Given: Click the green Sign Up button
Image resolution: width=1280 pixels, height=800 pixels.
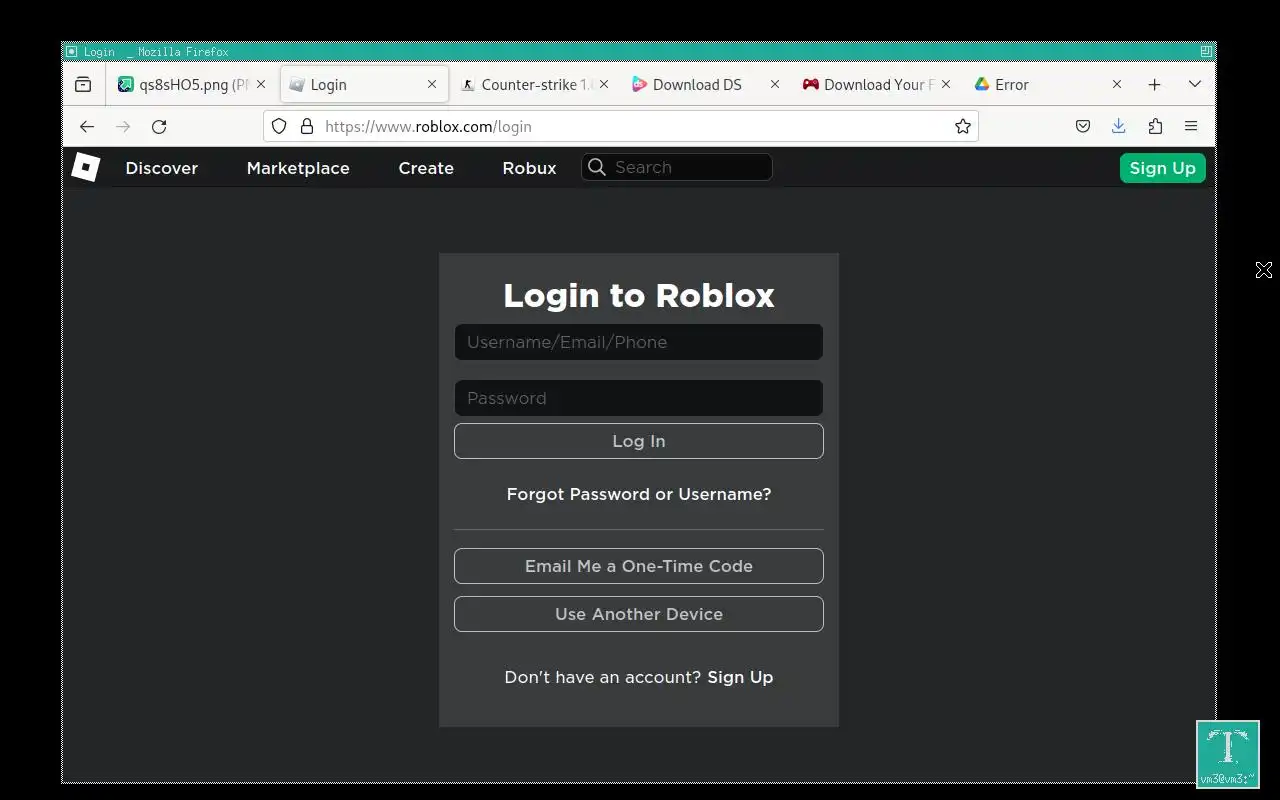Looking at the screenshot, I should 1162,168.
